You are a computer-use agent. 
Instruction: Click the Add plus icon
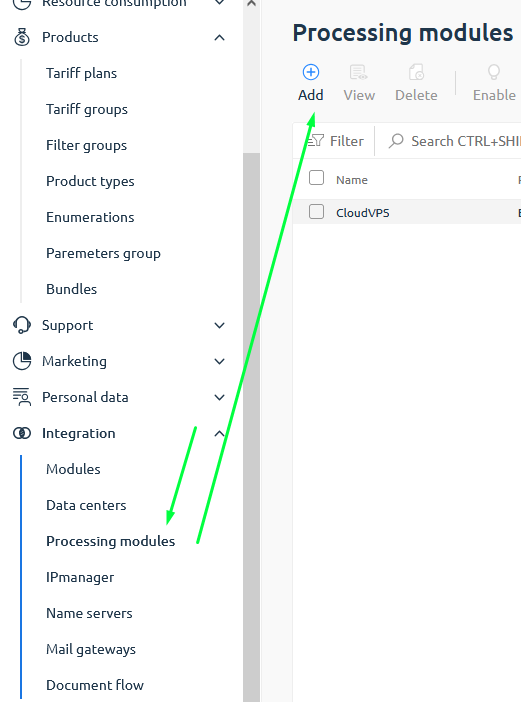coord(311,72)
